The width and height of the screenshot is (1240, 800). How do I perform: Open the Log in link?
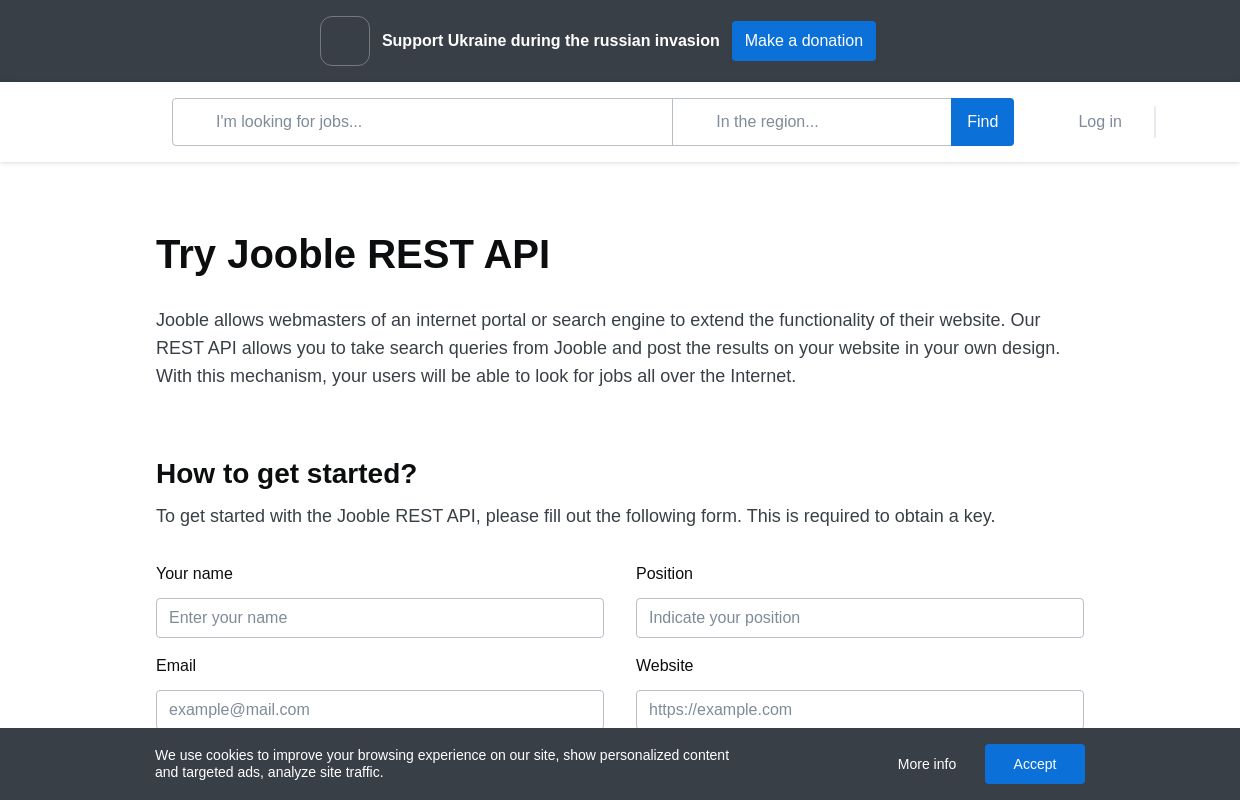[x=1100, y=122]
